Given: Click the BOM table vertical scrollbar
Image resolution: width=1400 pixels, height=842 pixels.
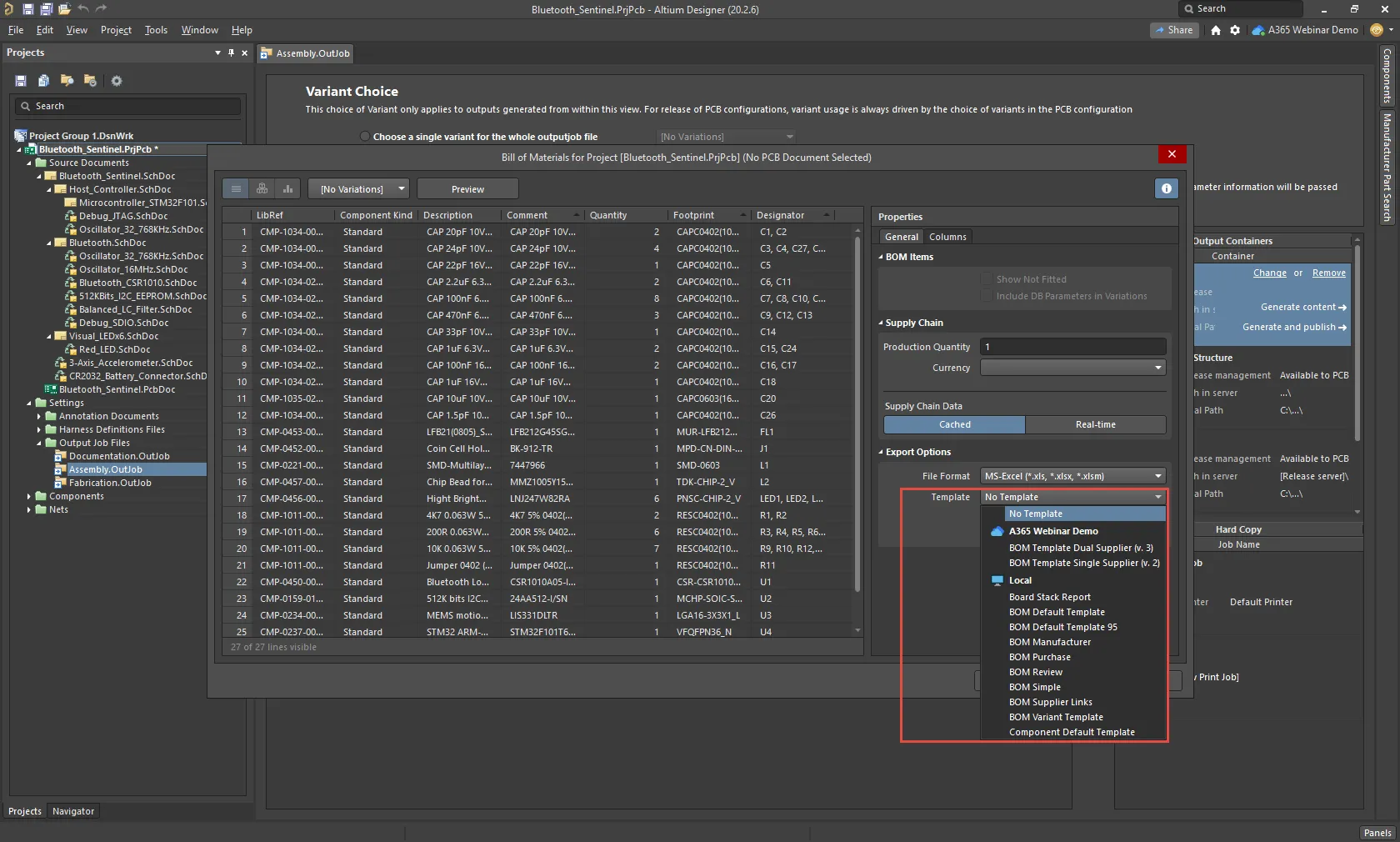Looking at the screenshot, I should [857, 417].
